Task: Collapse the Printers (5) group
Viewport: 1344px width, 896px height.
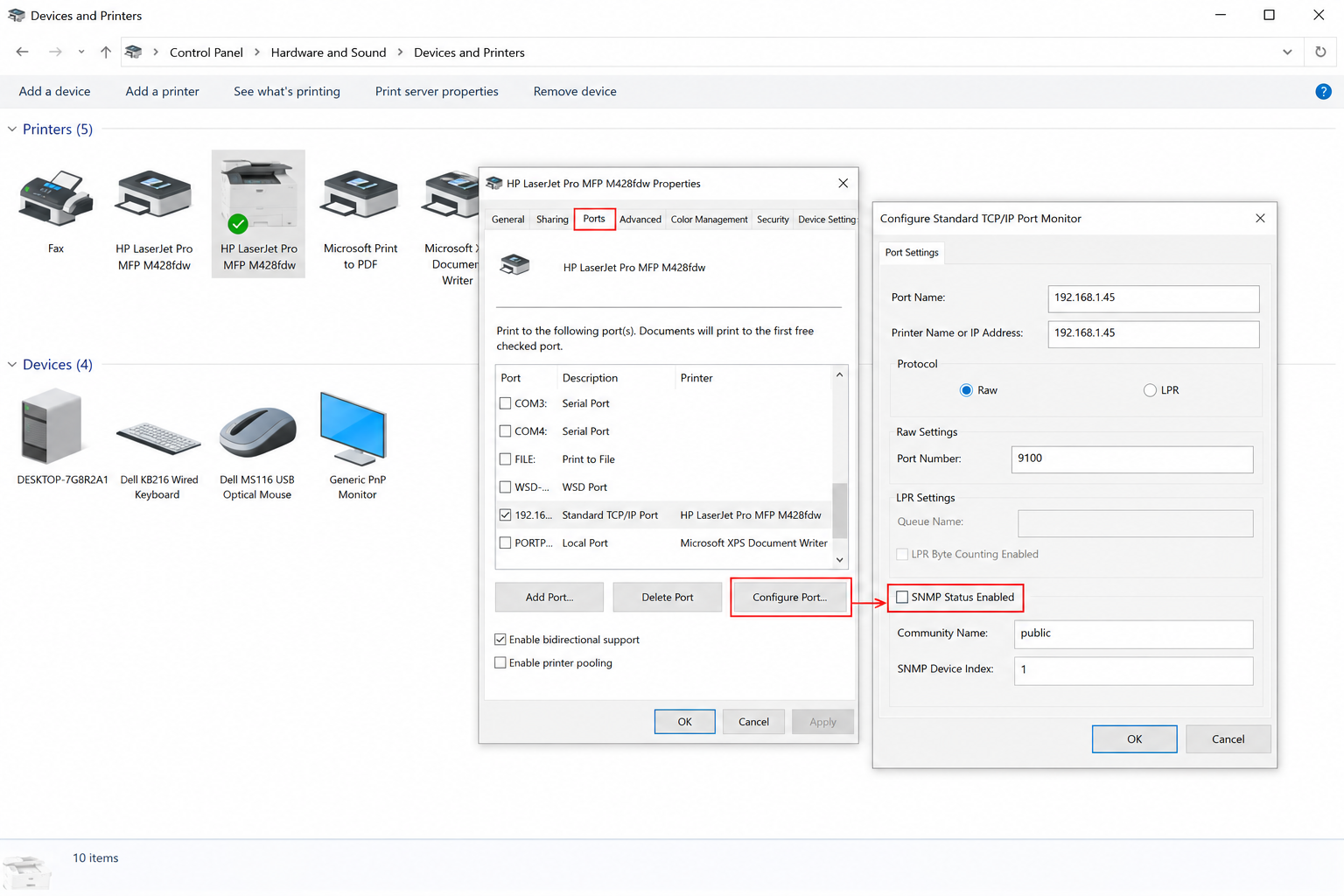Action: (12, 129)
